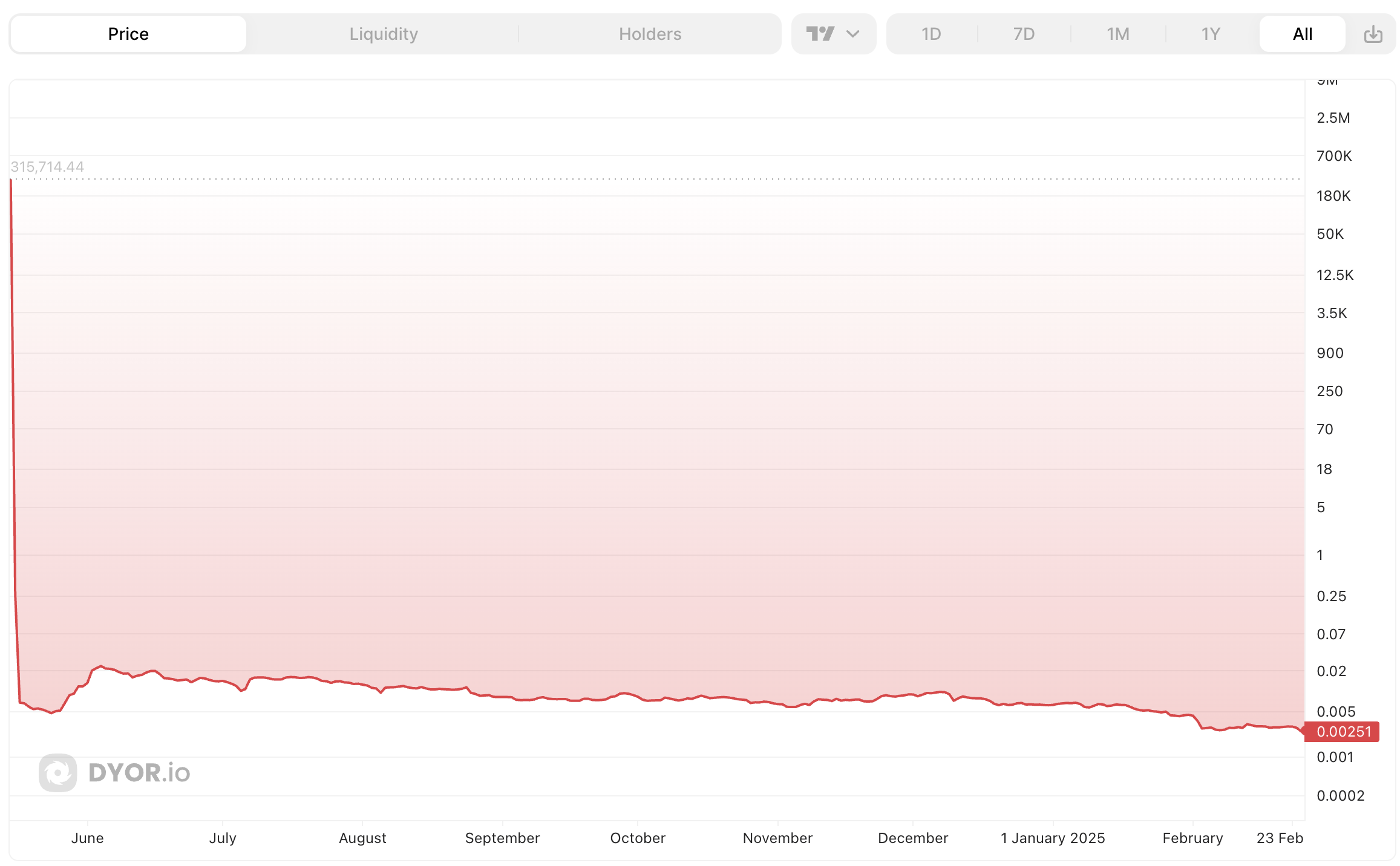Click the 1 January 2025 axis label

(1053, 838)
